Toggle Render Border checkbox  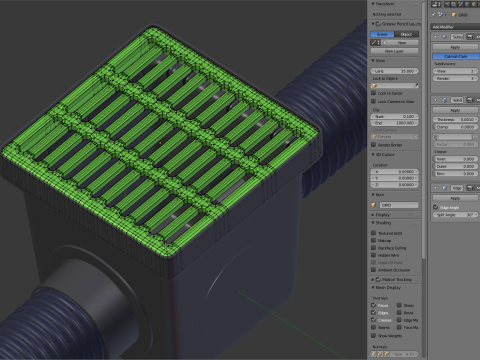[x=374, y=145]
